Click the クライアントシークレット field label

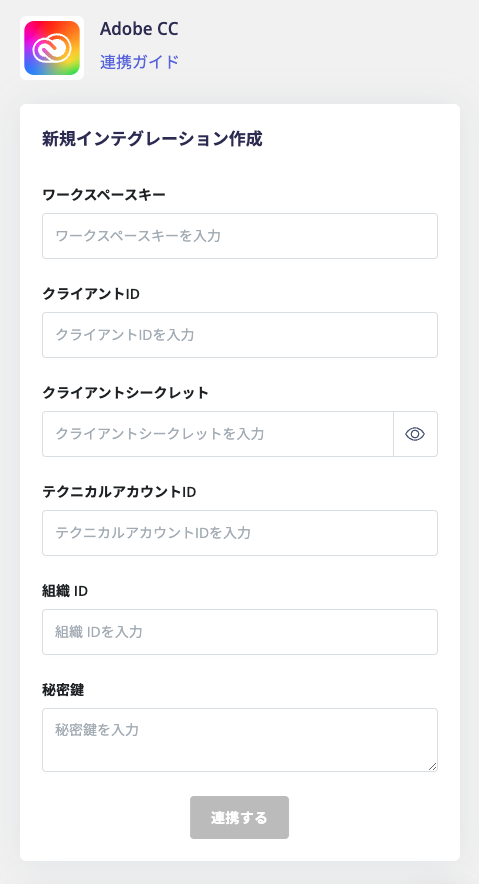[126, 393]
